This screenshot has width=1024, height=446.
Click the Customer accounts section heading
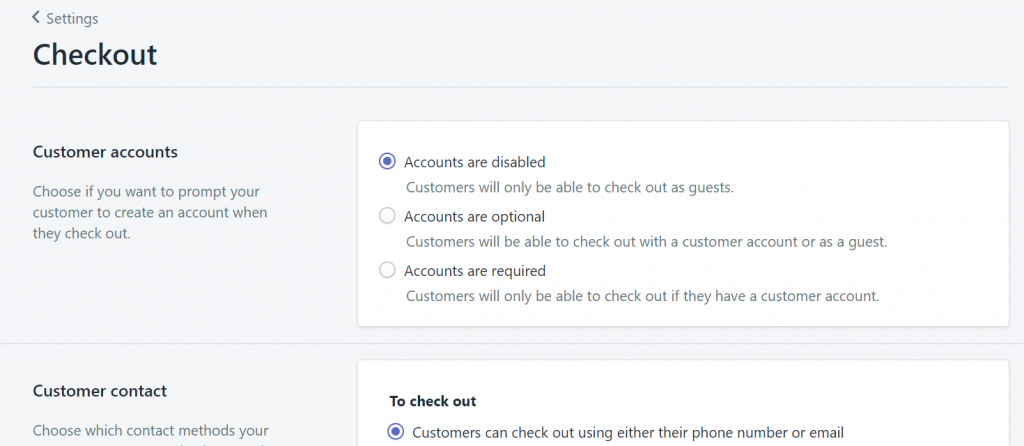tap(105, 152)
